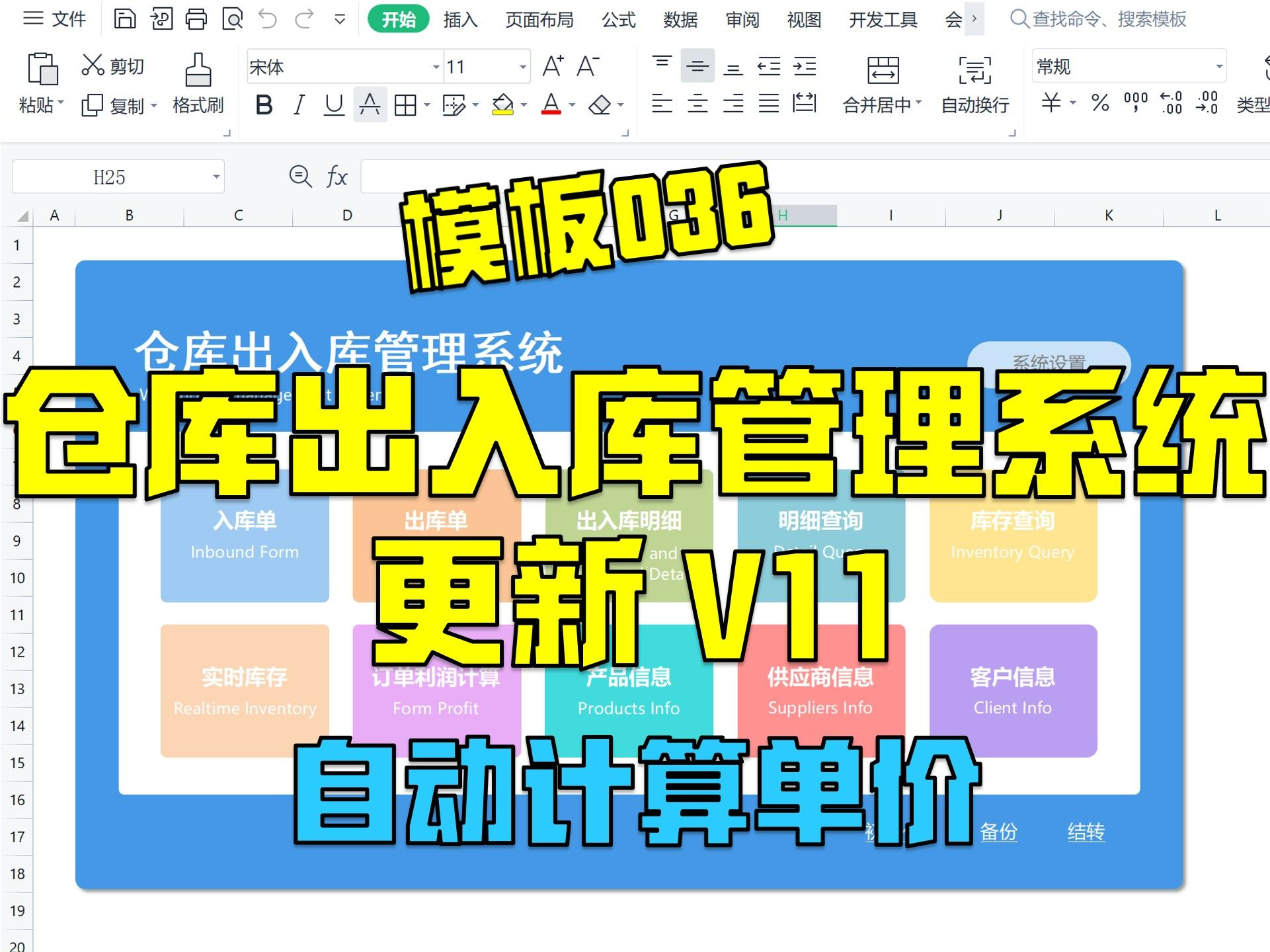This screenshot has width=1270, height=952.
Task: Click the currency ¥ icon
Action: point(1051,102)
